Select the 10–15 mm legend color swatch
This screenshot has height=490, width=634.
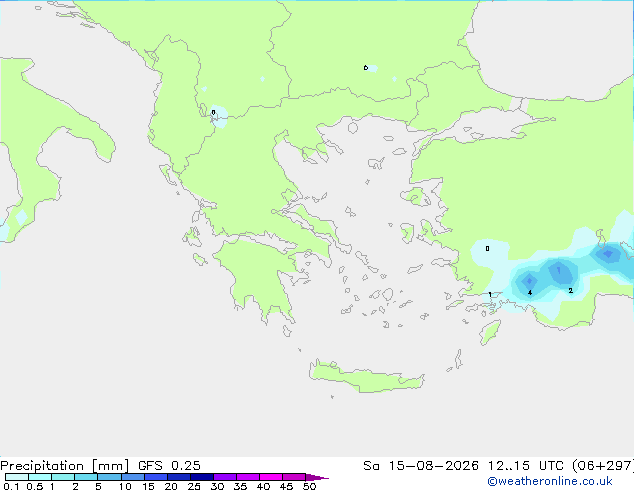[x=133, y=477]
